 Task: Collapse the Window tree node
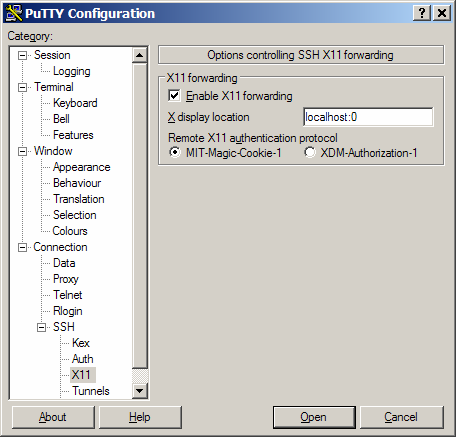point(22,151)
